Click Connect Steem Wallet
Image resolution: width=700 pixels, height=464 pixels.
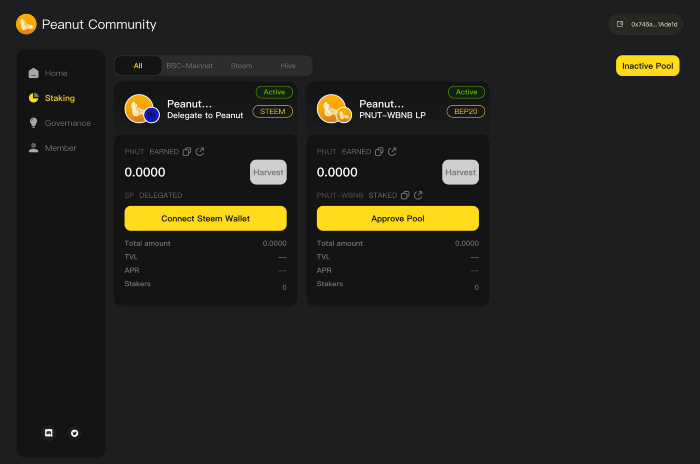[205, 218]
